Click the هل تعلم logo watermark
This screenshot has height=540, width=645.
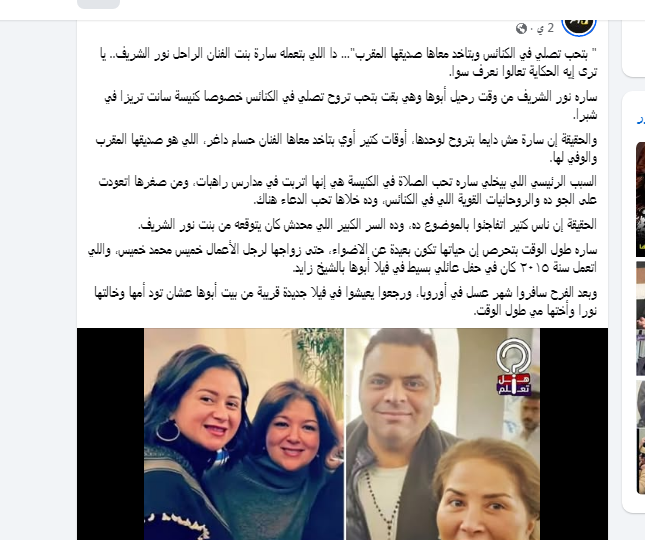tap(514, 384)
